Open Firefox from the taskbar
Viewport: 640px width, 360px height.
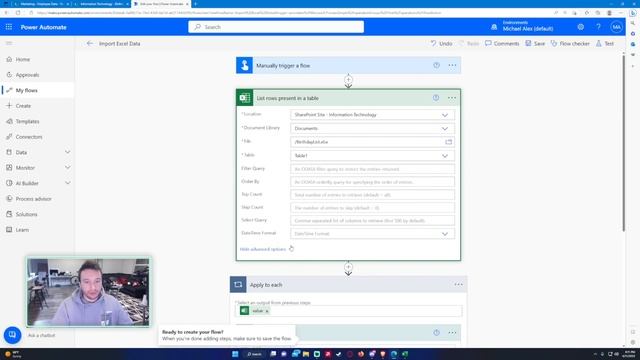click(361, 354)
